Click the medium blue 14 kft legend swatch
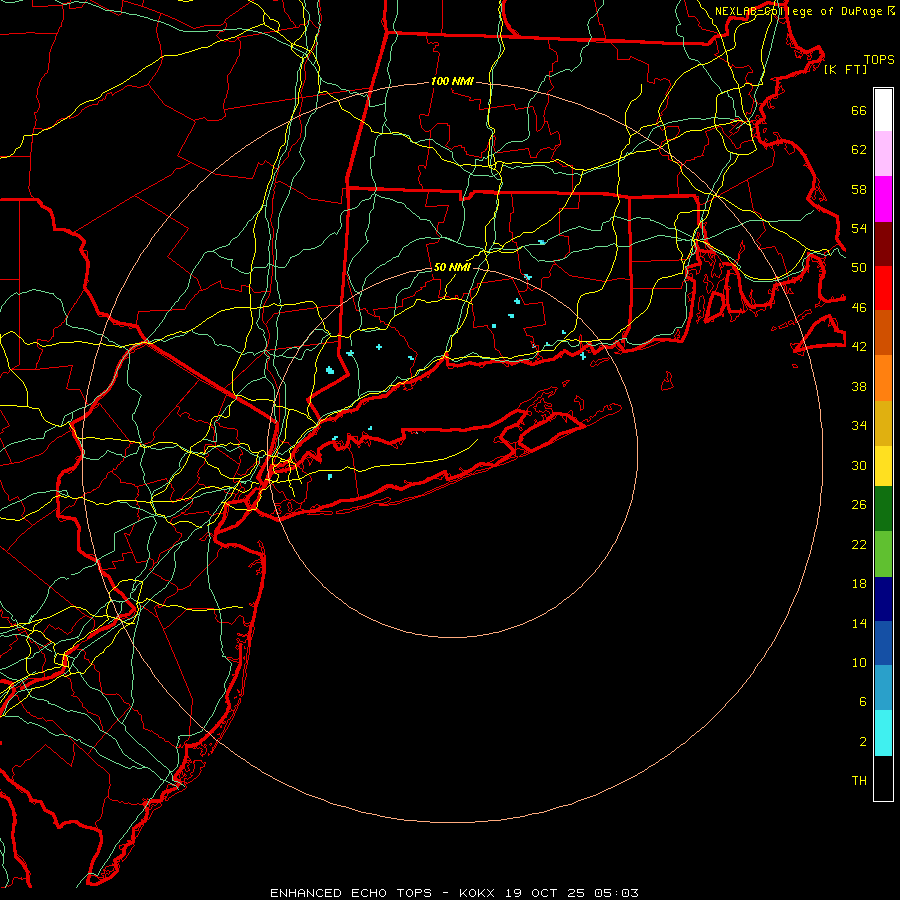The height and width of the screenshot is (900, 900). click(x=883, y=643)
